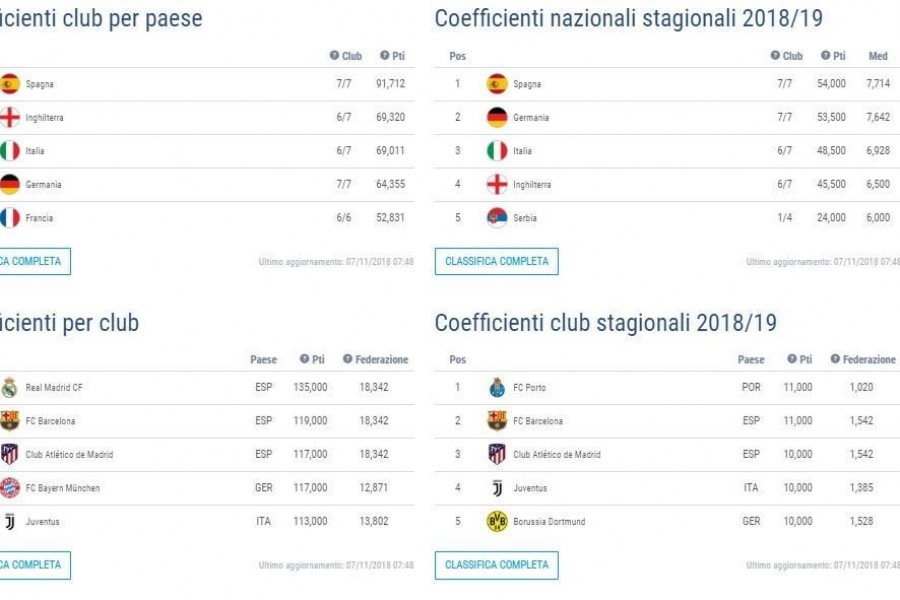Click the Germania flag in seasonal ranking
900x600 pixels.
496,117
